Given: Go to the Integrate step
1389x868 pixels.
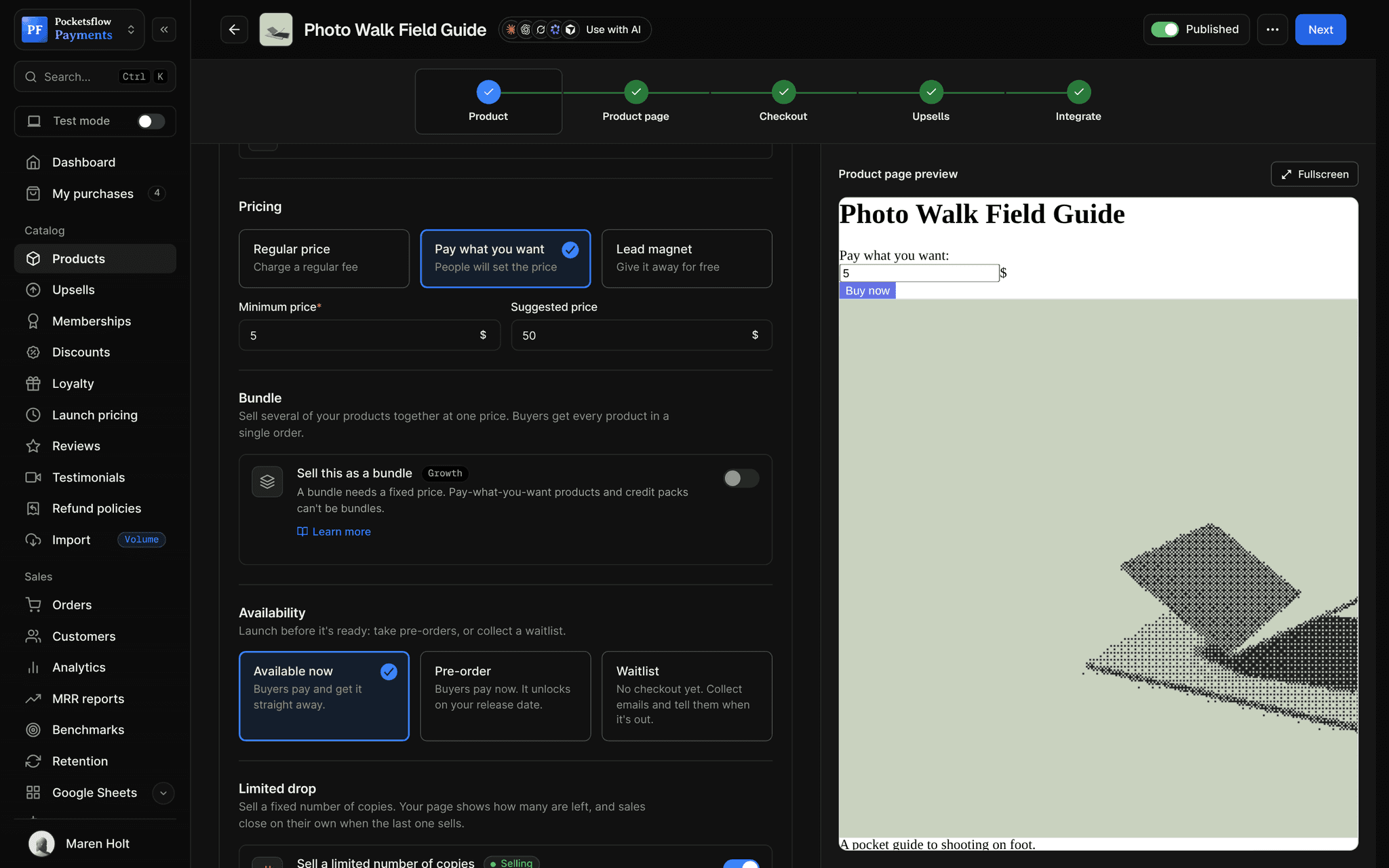Looking at the screenshot, I should [1078, 102].
